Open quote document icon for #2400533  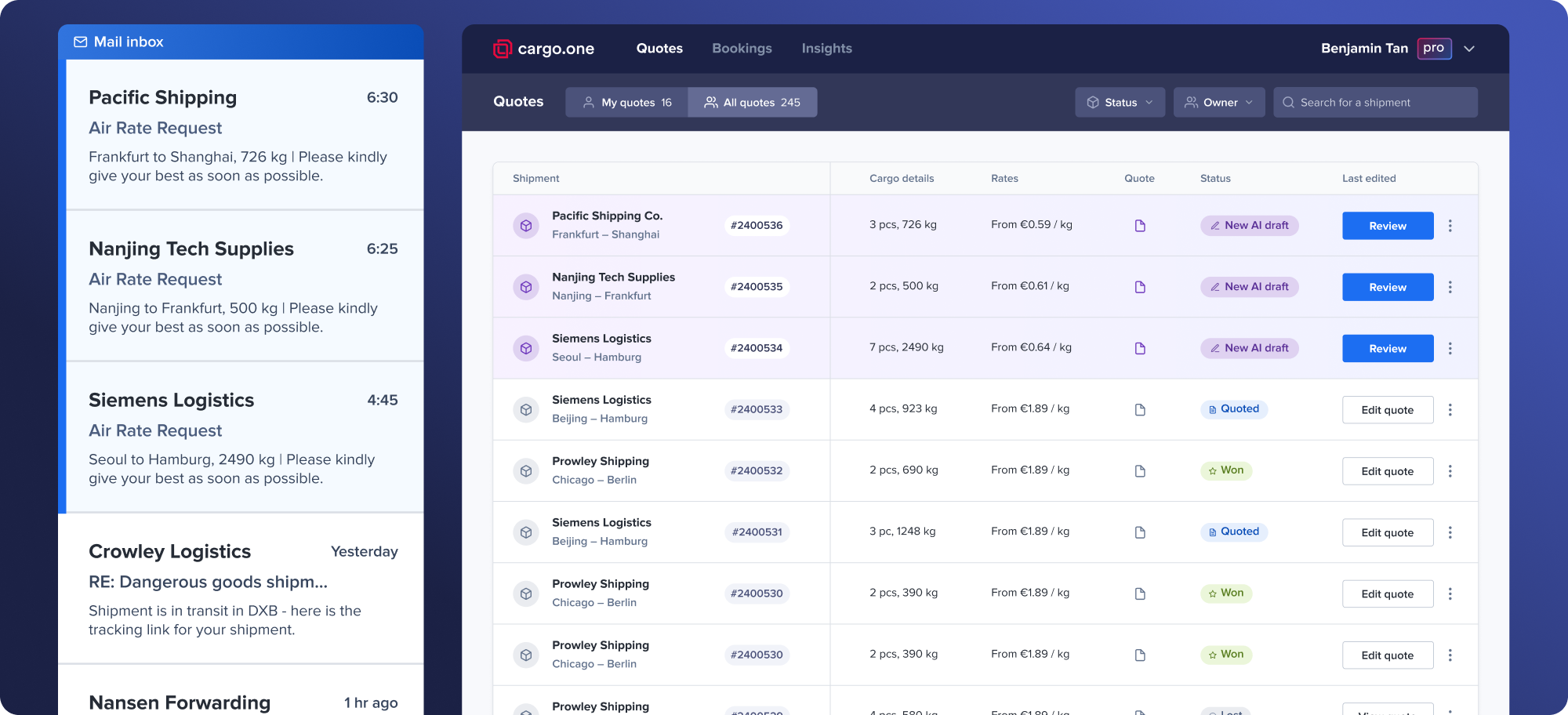pyautogui.click(x=1140, y=410)
